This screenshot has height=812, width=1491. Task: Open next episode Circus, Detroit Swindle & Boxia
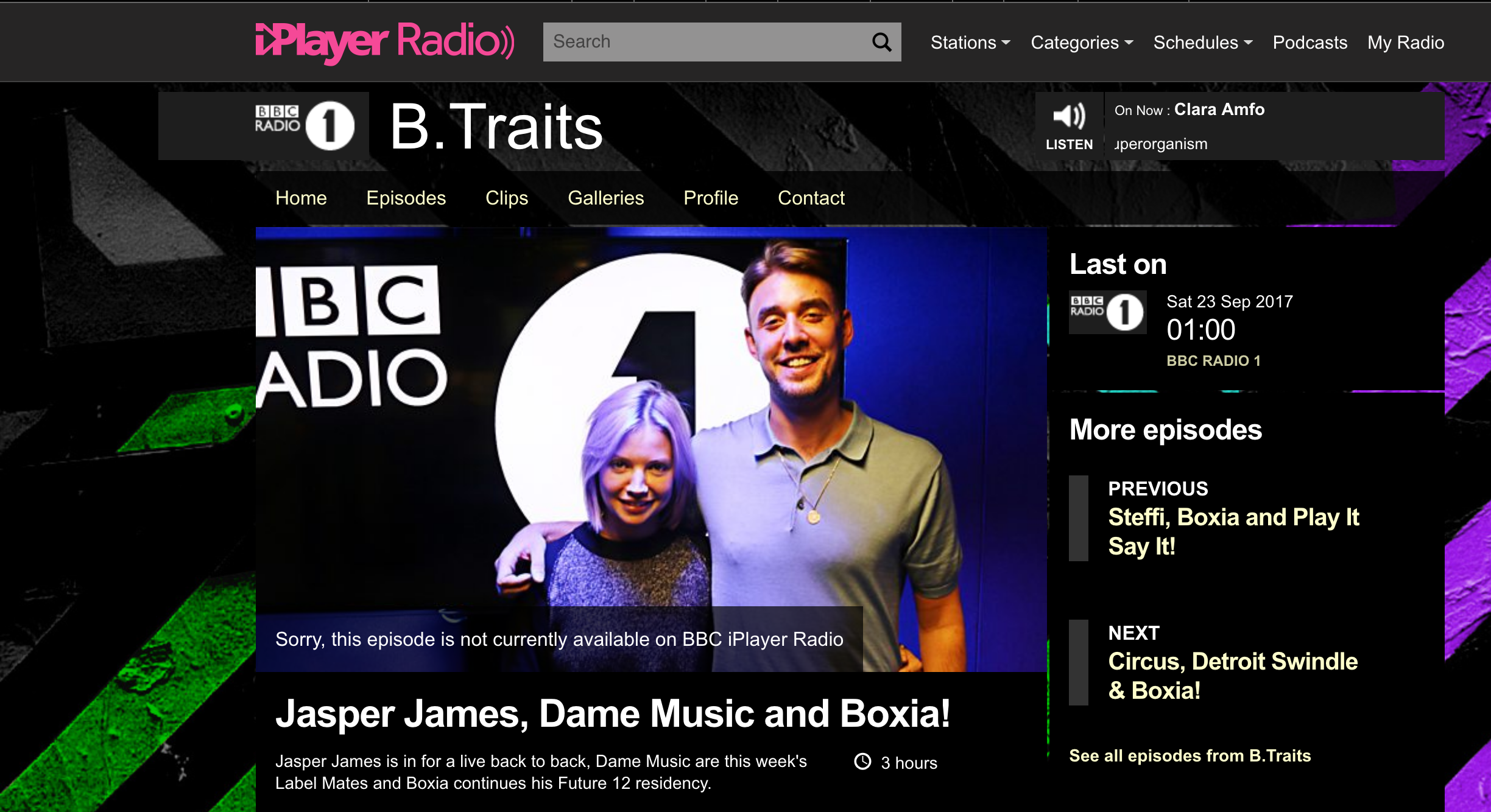point(1233,676)
